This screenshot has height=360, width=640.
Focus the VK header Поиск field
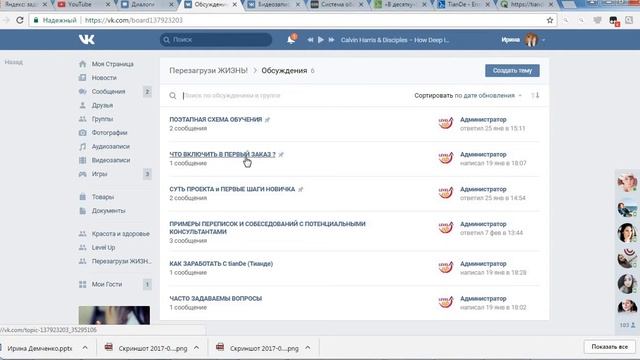216,40
